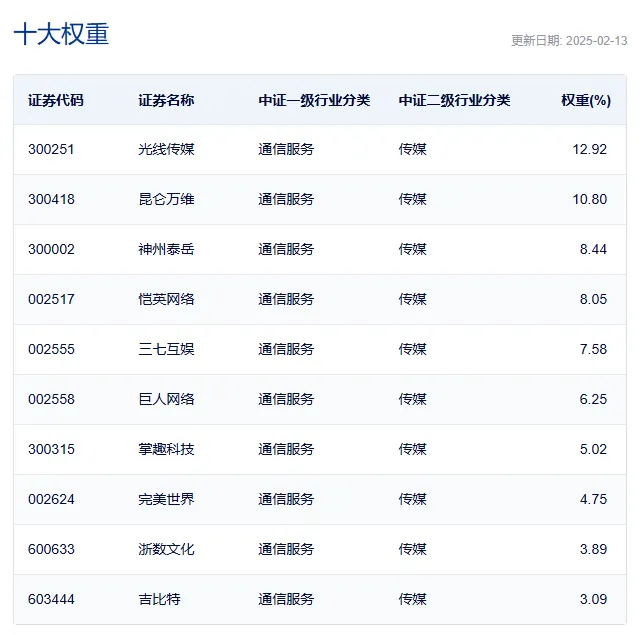The width and height of the screenshot is (643, 635).
Task: Select stock code 600633
Action: tap(51, 550)
